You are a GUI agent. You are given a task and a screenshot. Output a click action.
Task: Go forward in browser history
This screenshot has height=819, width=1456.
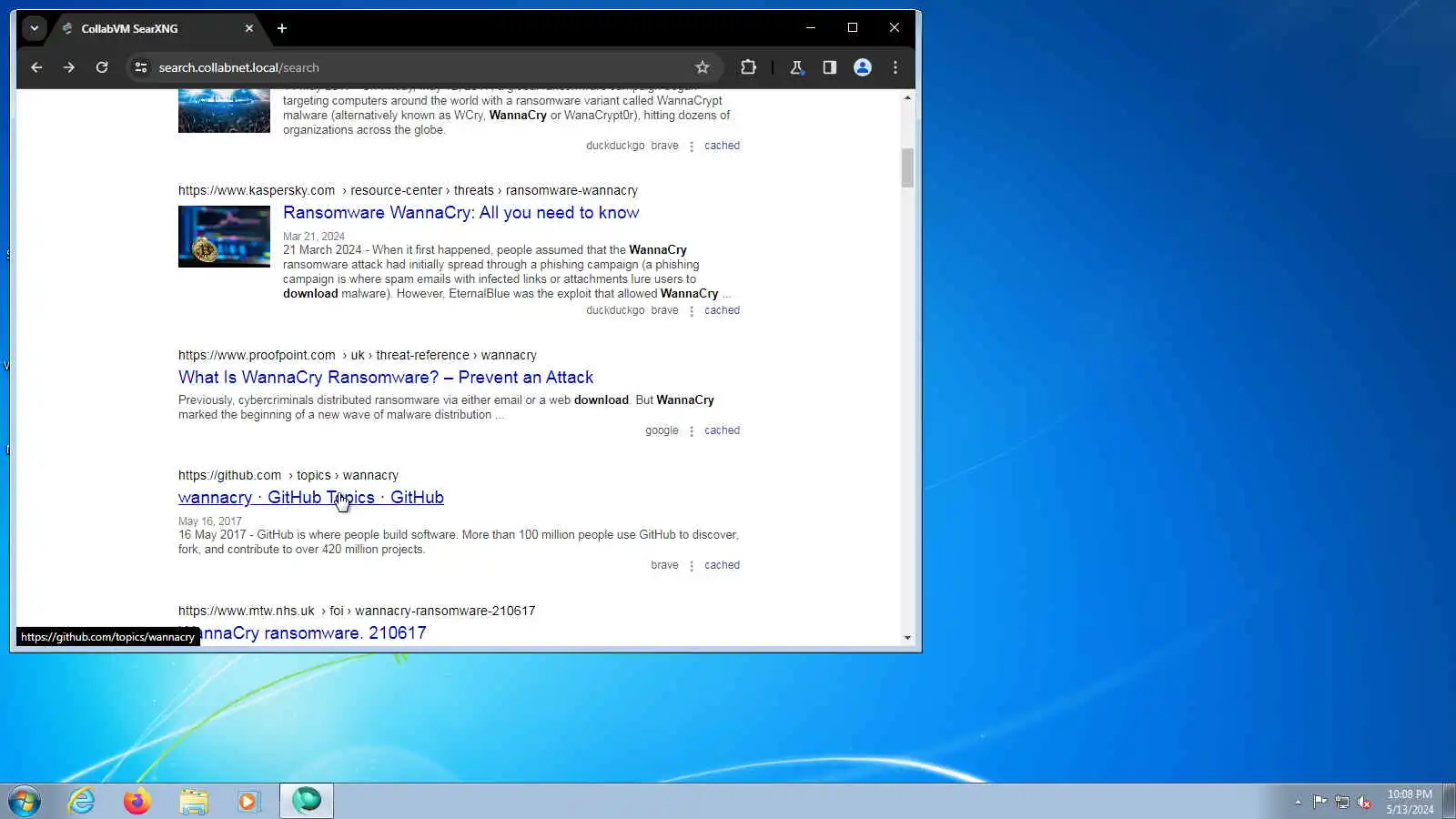click(69, 67)
